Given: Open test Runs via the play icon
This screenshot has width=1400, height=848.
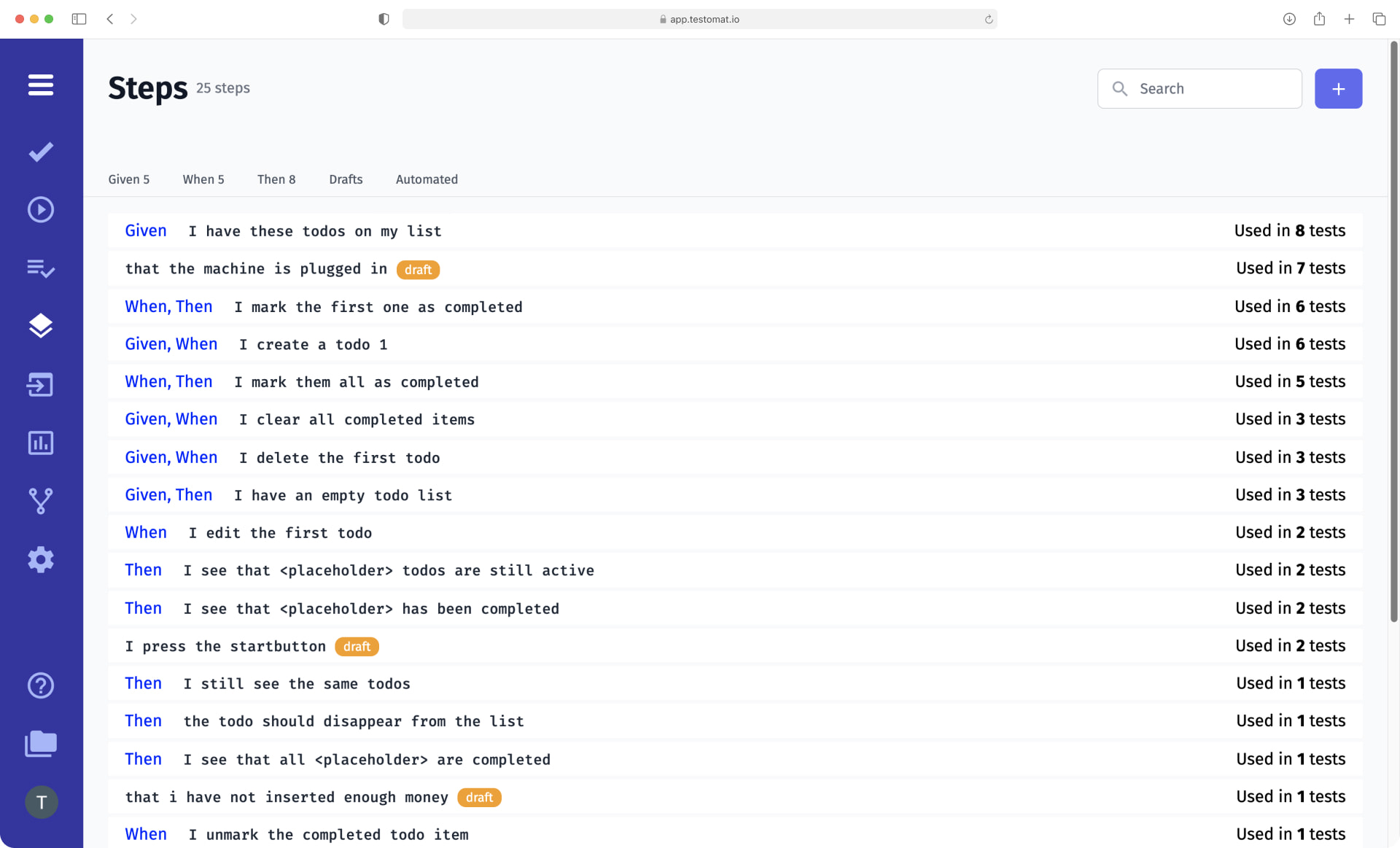Looking at the screenshot, I should point(40,209).
